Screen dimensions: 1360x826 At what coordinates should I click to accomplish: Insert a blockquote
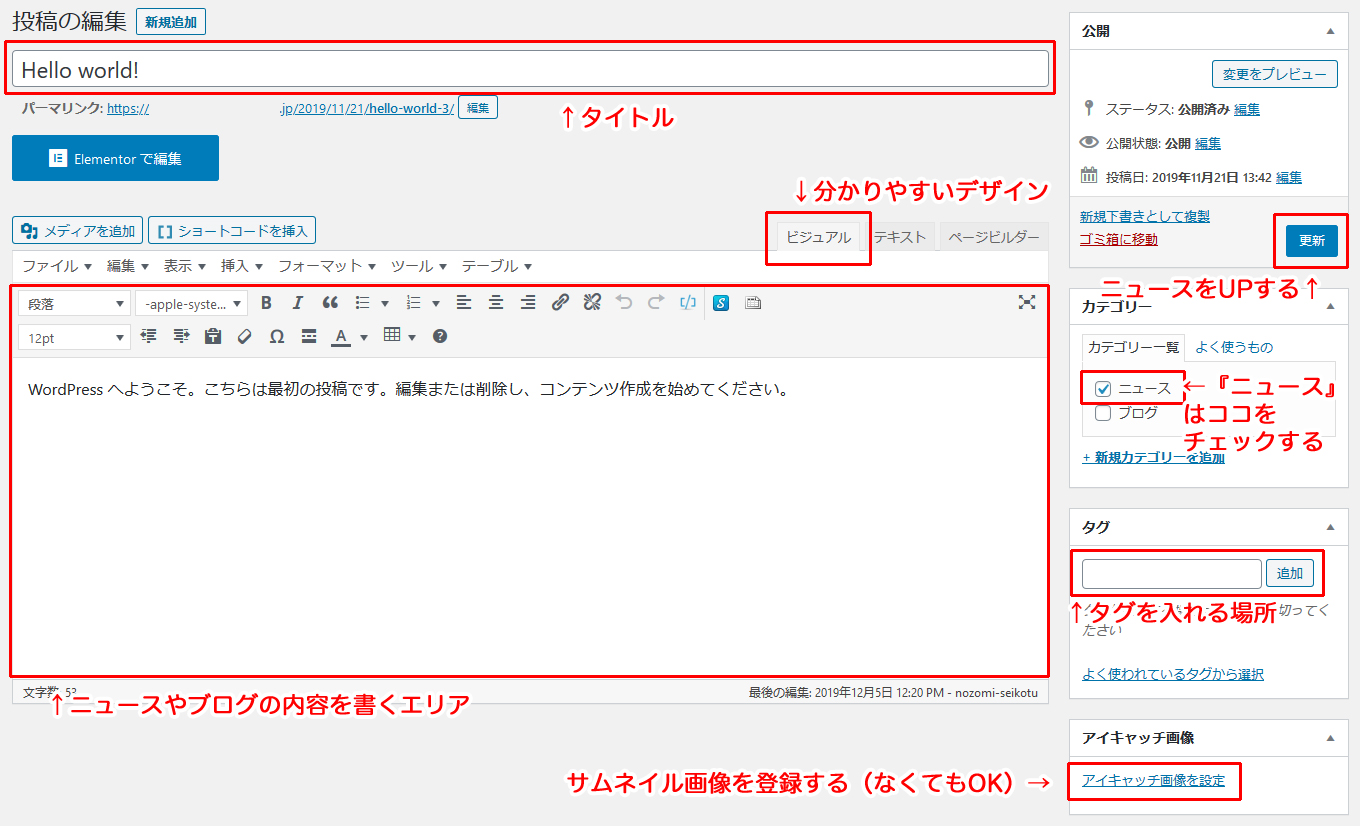pos(330,302)
